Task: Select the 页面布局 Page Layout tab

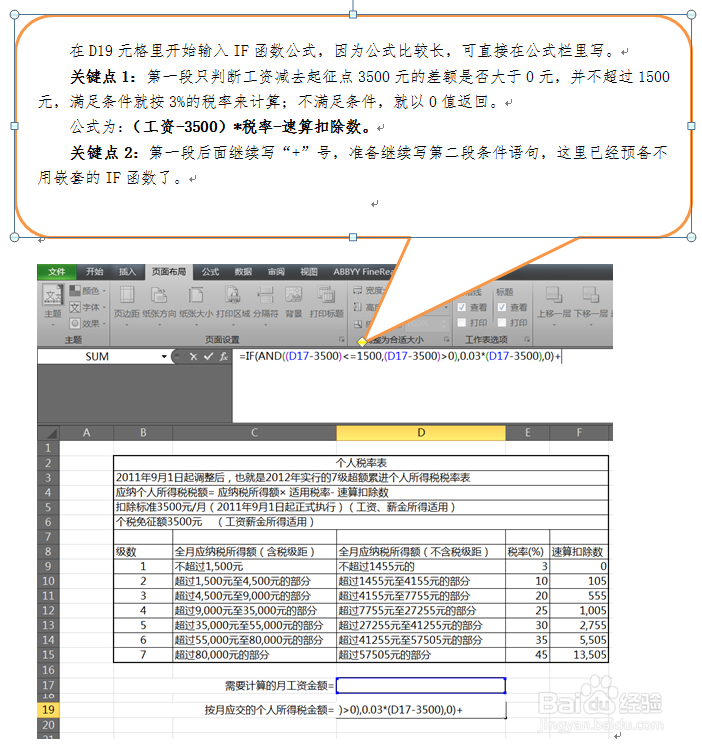Action: pyautogui.click(x=169, y=272)
